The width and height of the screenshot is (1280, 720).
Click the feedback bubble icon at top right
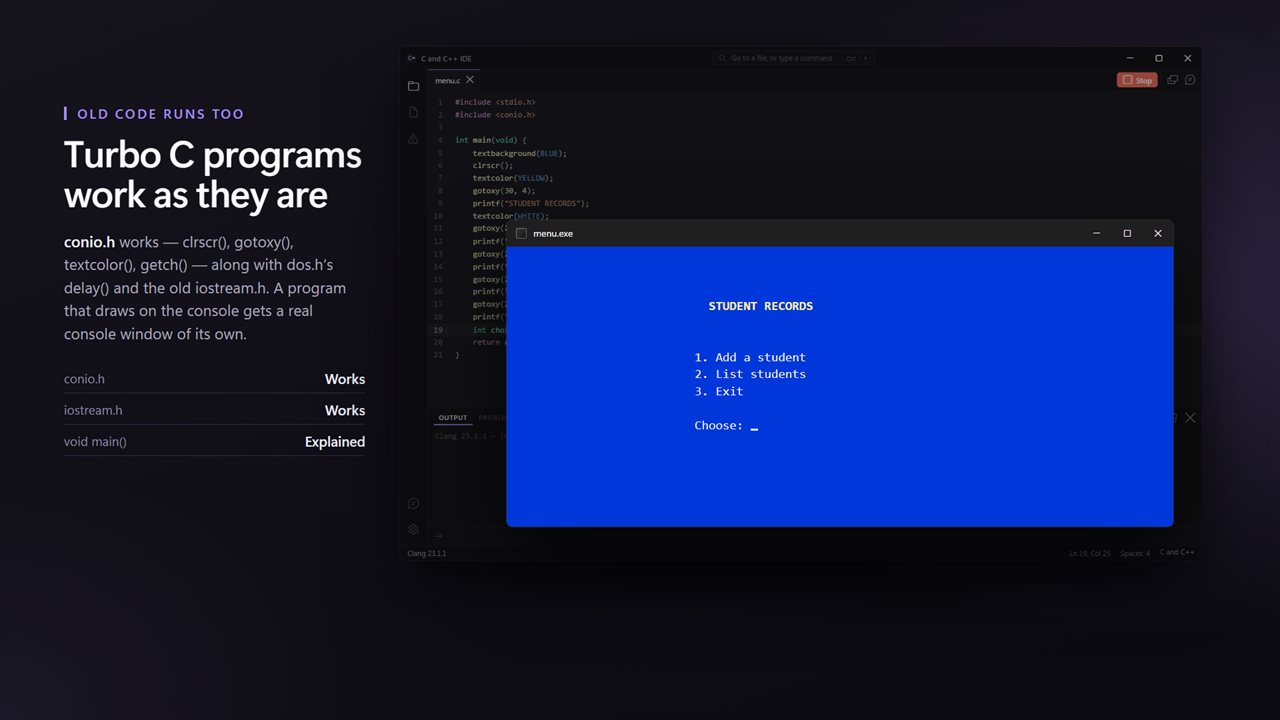(x=1190, y=80)
